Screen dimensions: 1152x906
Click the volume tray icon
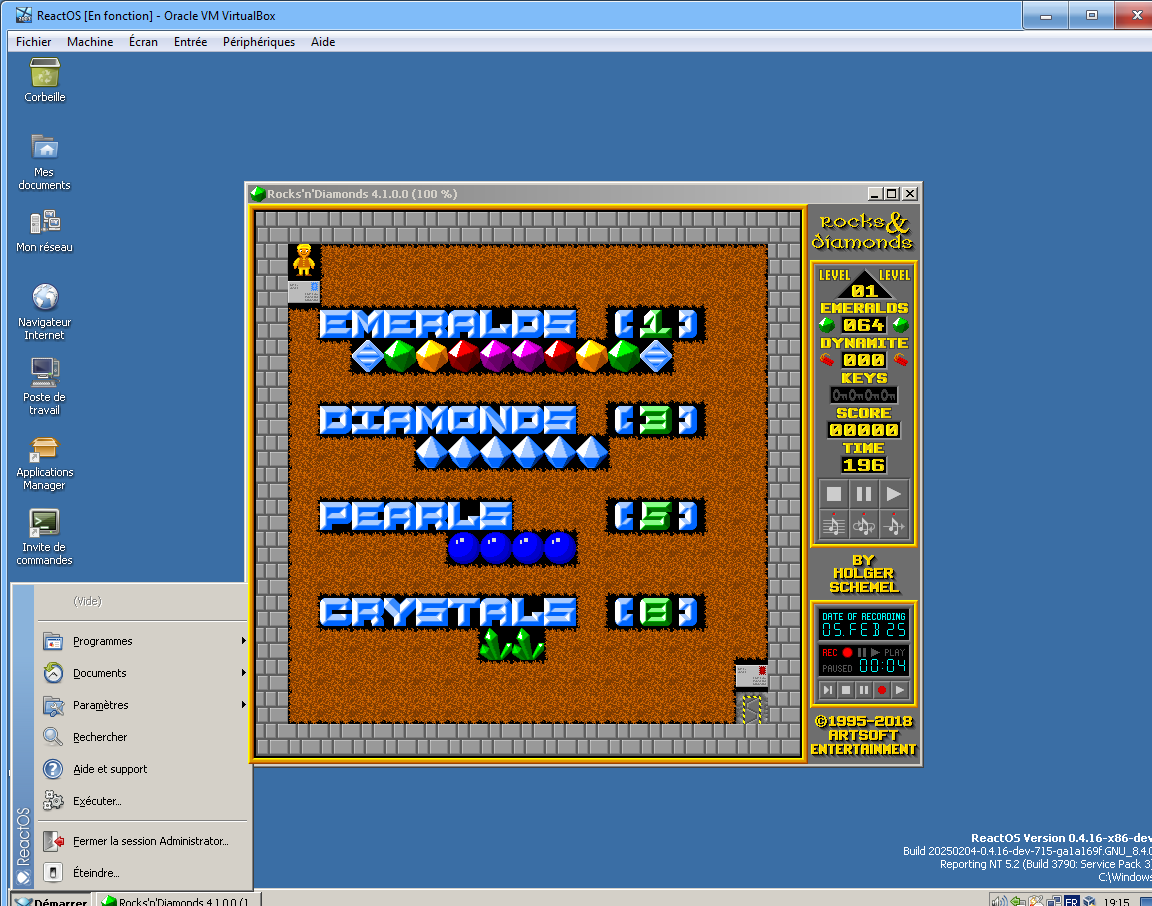click(x=998, y=901)
